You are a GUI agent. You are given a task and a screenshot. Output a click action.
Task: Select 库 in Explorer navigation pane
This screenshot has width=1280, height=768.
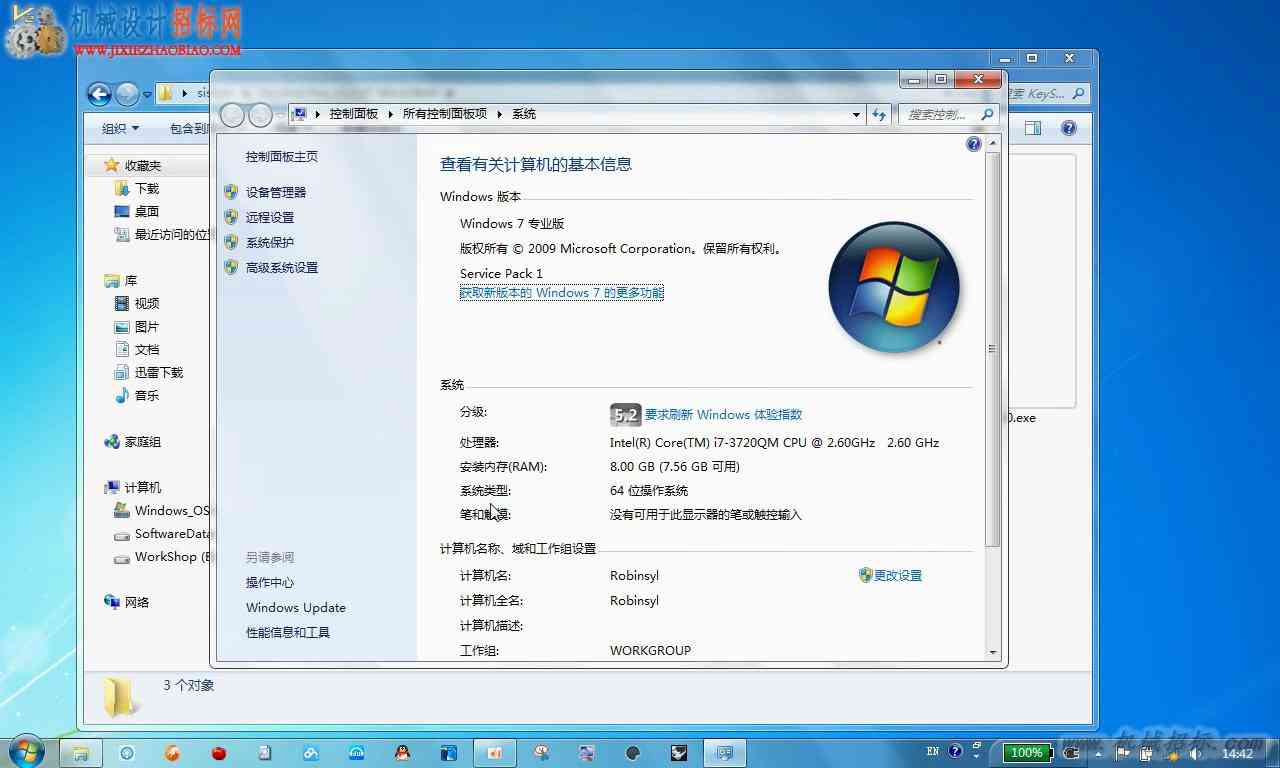pyautogui.click(x=131, y=280)
